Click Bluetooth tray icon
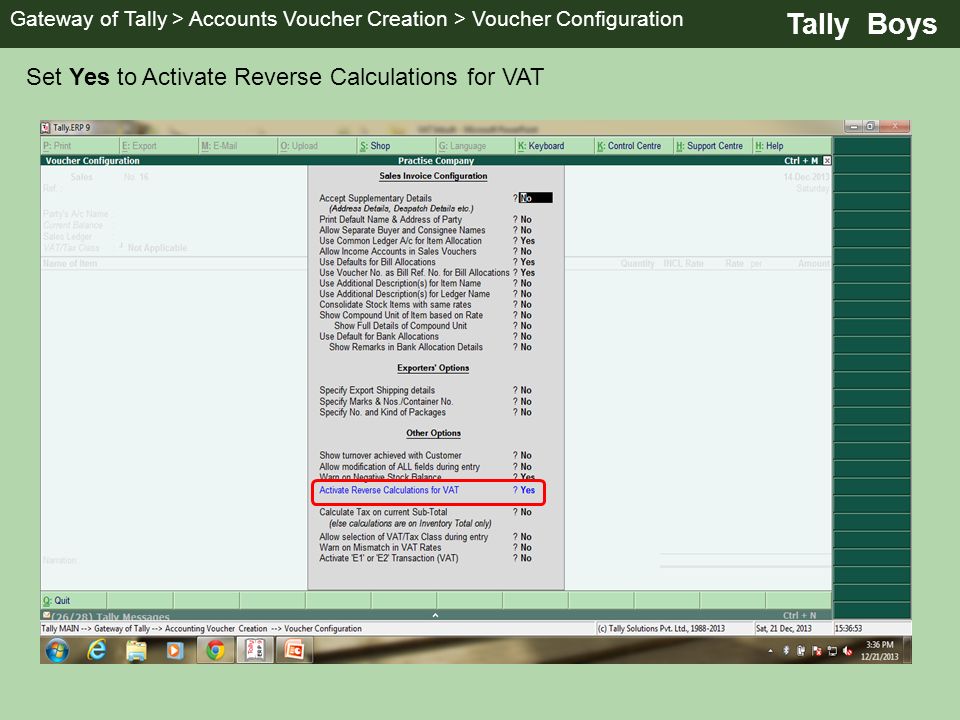This screenshot has height=720, width=960. click(786, 651)
